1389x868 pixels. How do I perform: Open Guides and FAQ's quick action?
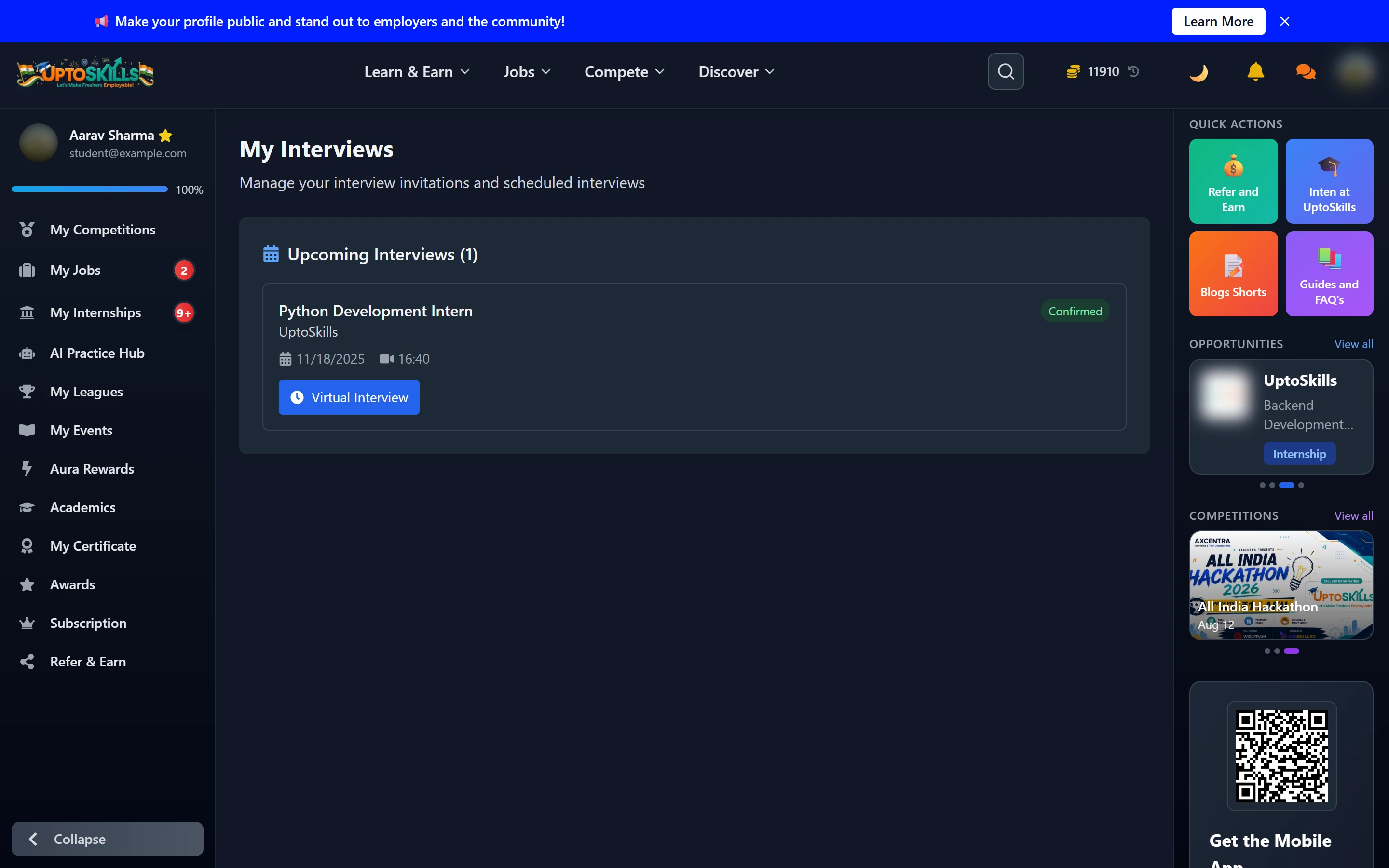(1329, 274)
